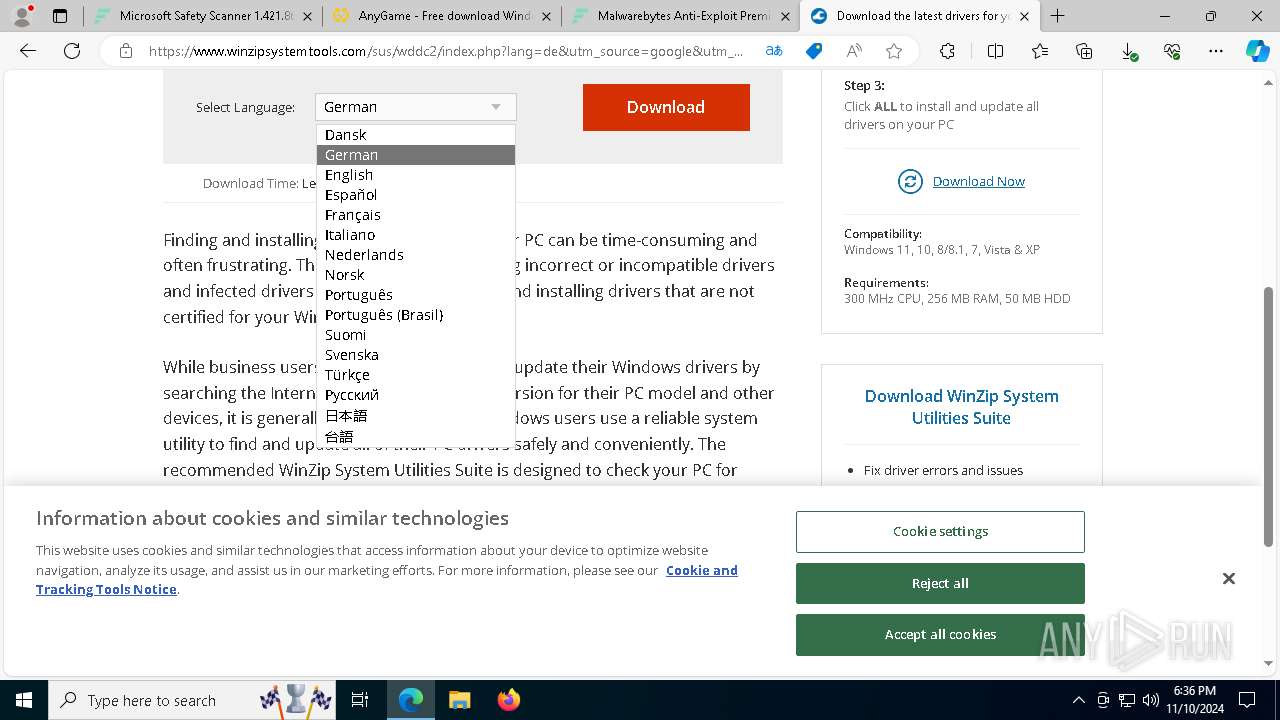Open the volume control icon
The height and width of the screenshot is (720, 1280).
[x=1151, y=700]
